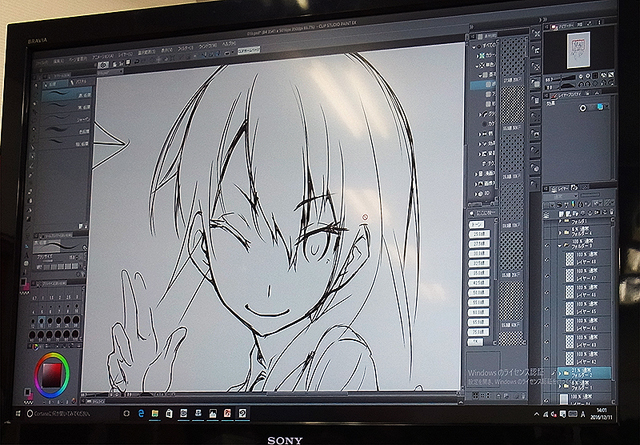
Task: Click the navigator zoom in icon
Action: click(589, 76)
